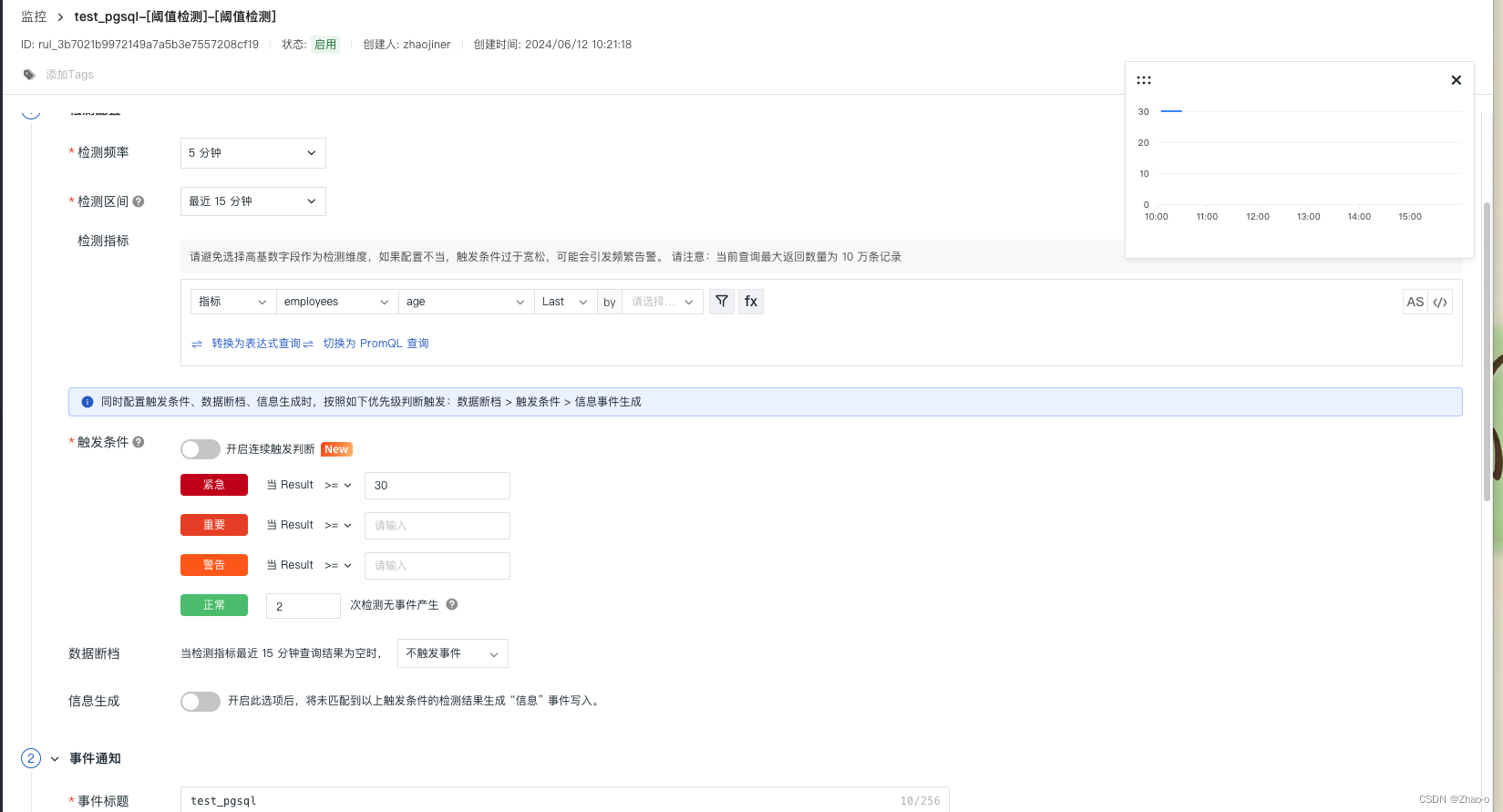Viewport: 1503px width, 812px height.
Task: Click the tag icon beside 添加Tags
Action: (x=29, y=75)
